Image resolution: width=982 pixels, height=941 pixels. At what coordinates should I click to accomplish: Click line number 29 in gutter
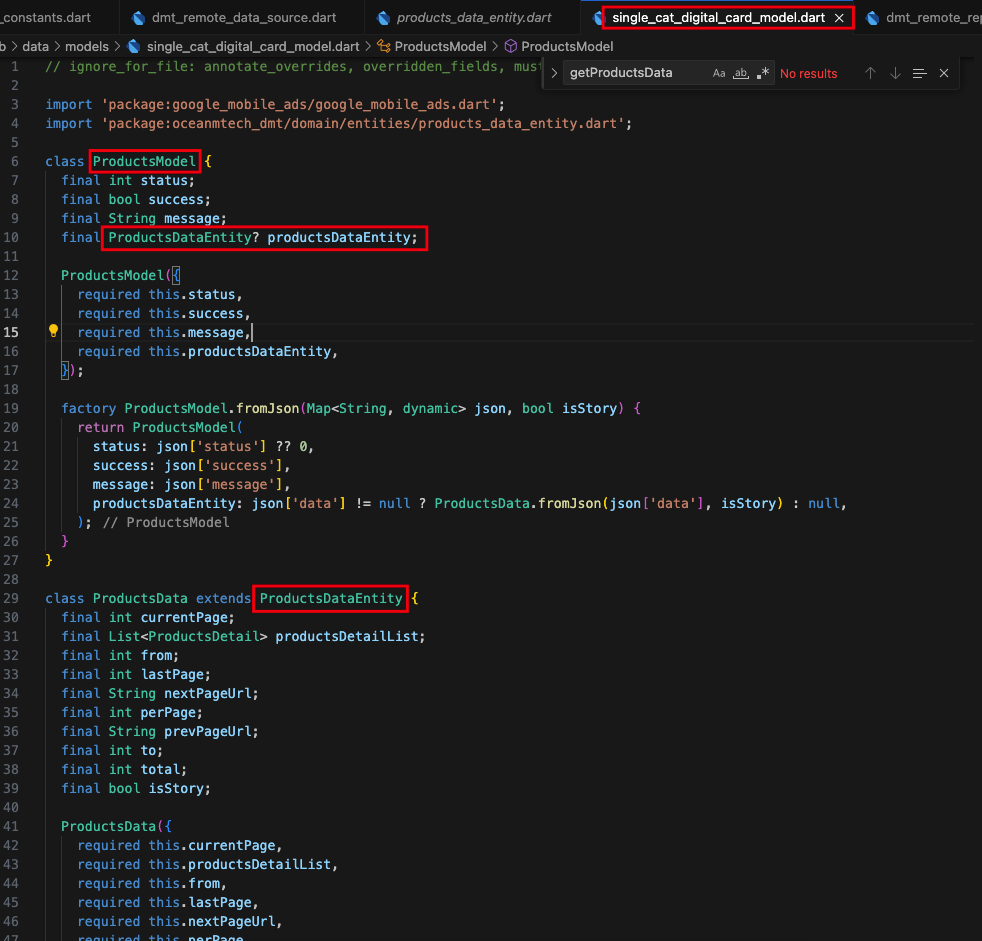[11, 599]
